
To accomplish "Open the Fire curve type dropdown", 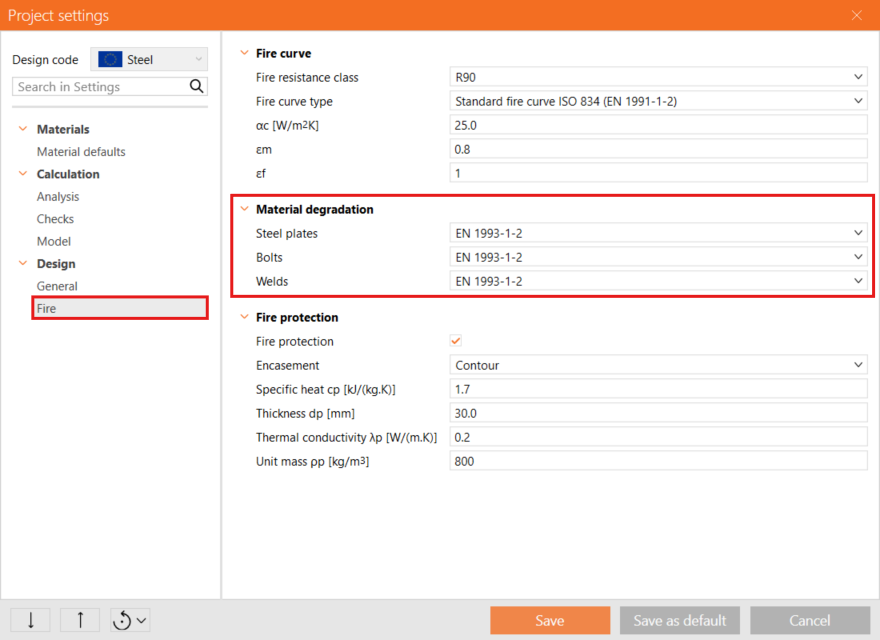I will click(658, 101).
